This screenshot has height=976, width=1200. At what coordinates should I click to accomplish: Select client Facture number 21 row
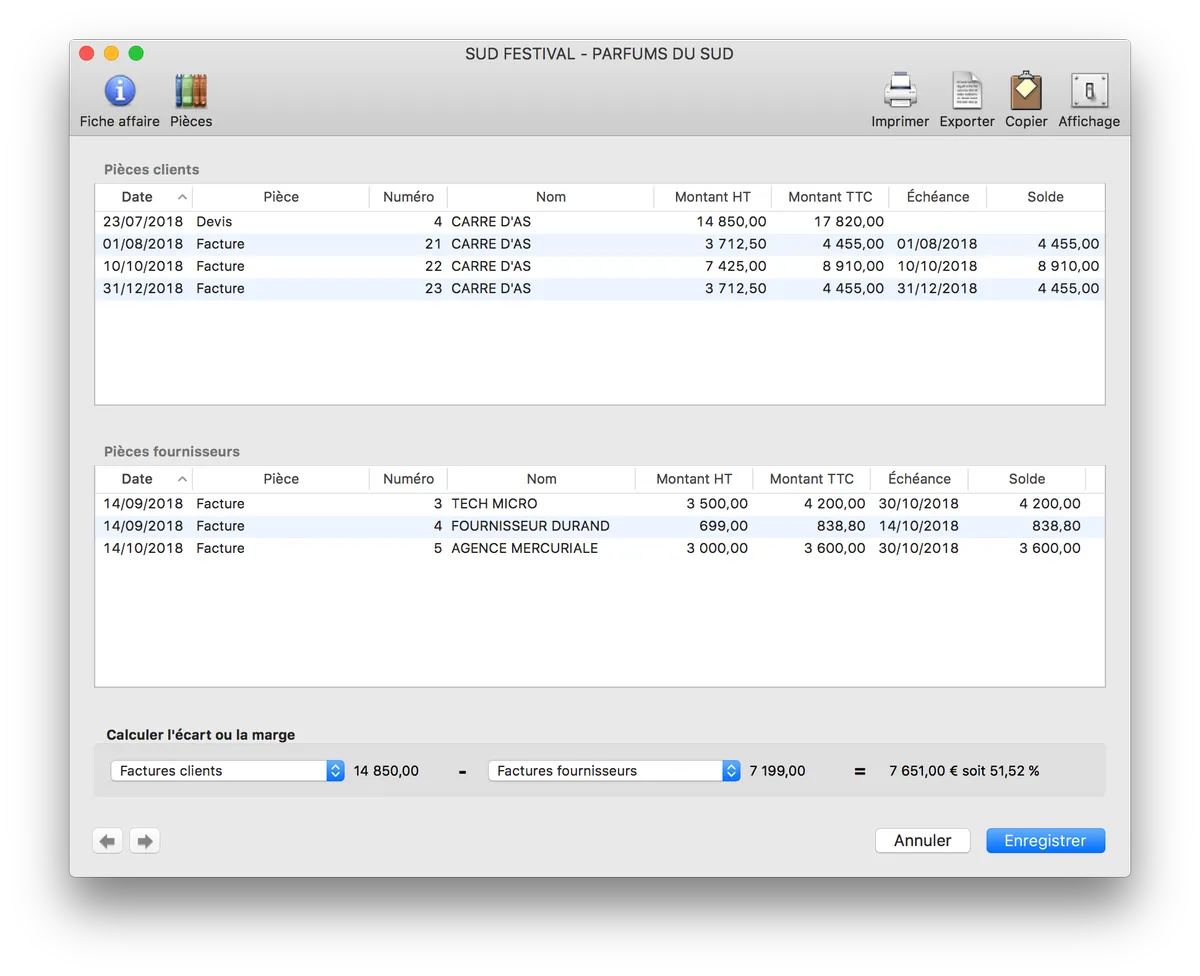(600, 244)
